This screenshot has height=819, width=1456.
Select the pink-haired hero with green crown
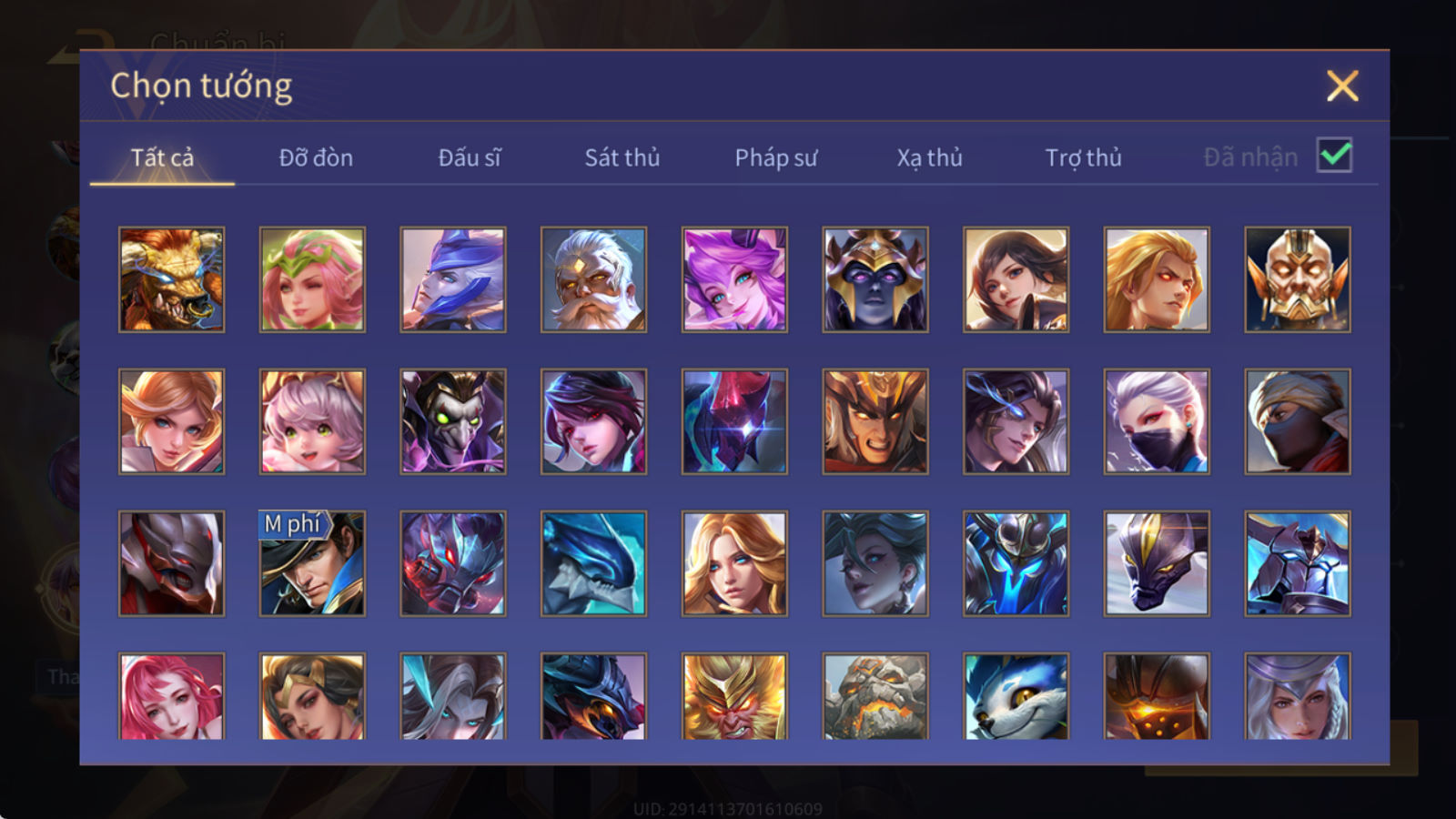point(312,279)
